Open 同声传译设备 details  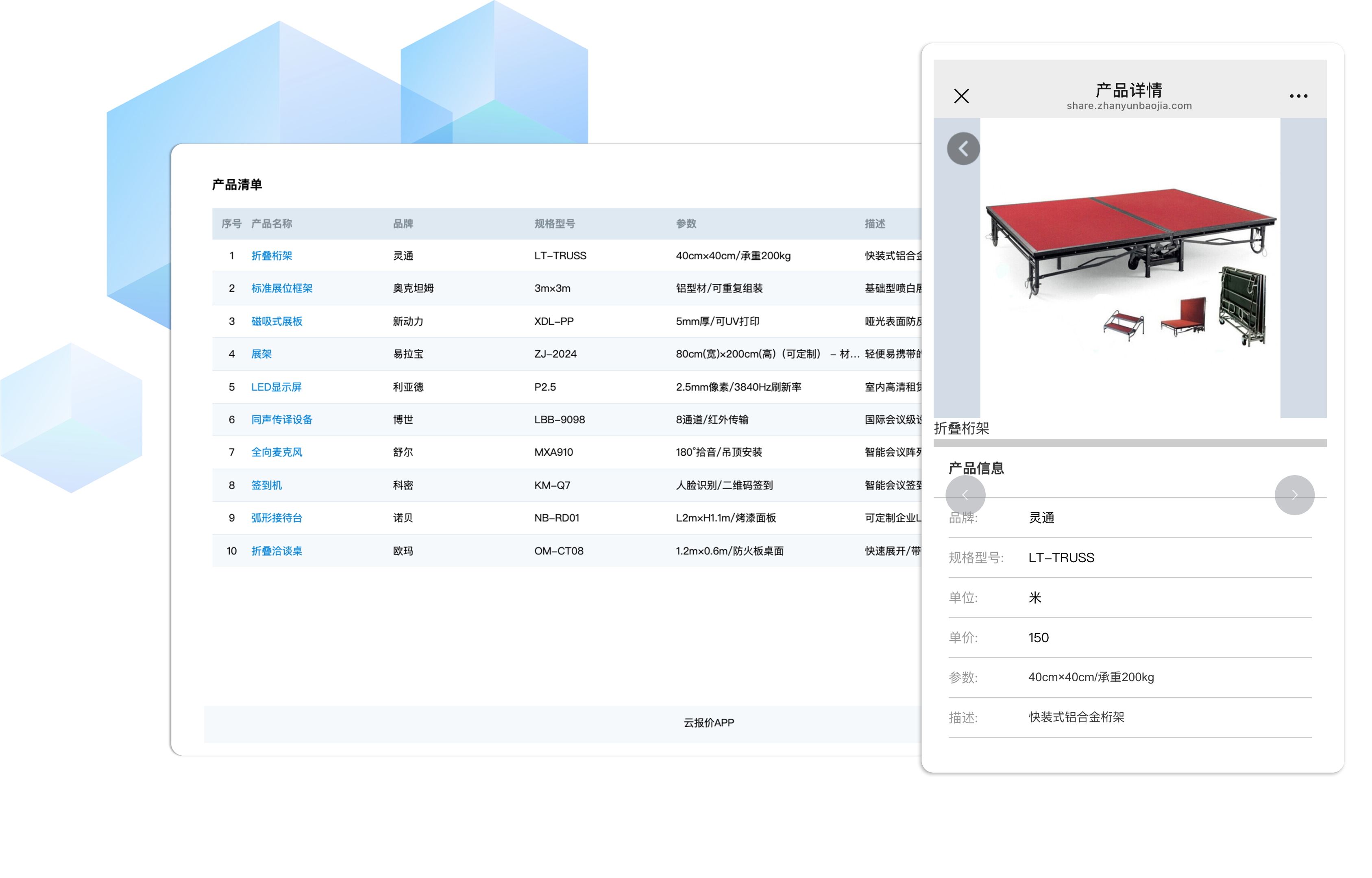pyautogui.click(x=282, y=419)
